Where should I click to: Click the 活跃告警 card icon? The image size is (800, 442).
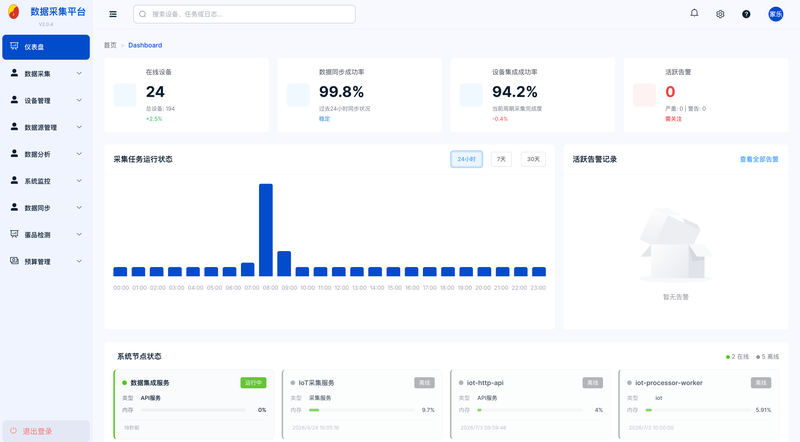[644, 95]
